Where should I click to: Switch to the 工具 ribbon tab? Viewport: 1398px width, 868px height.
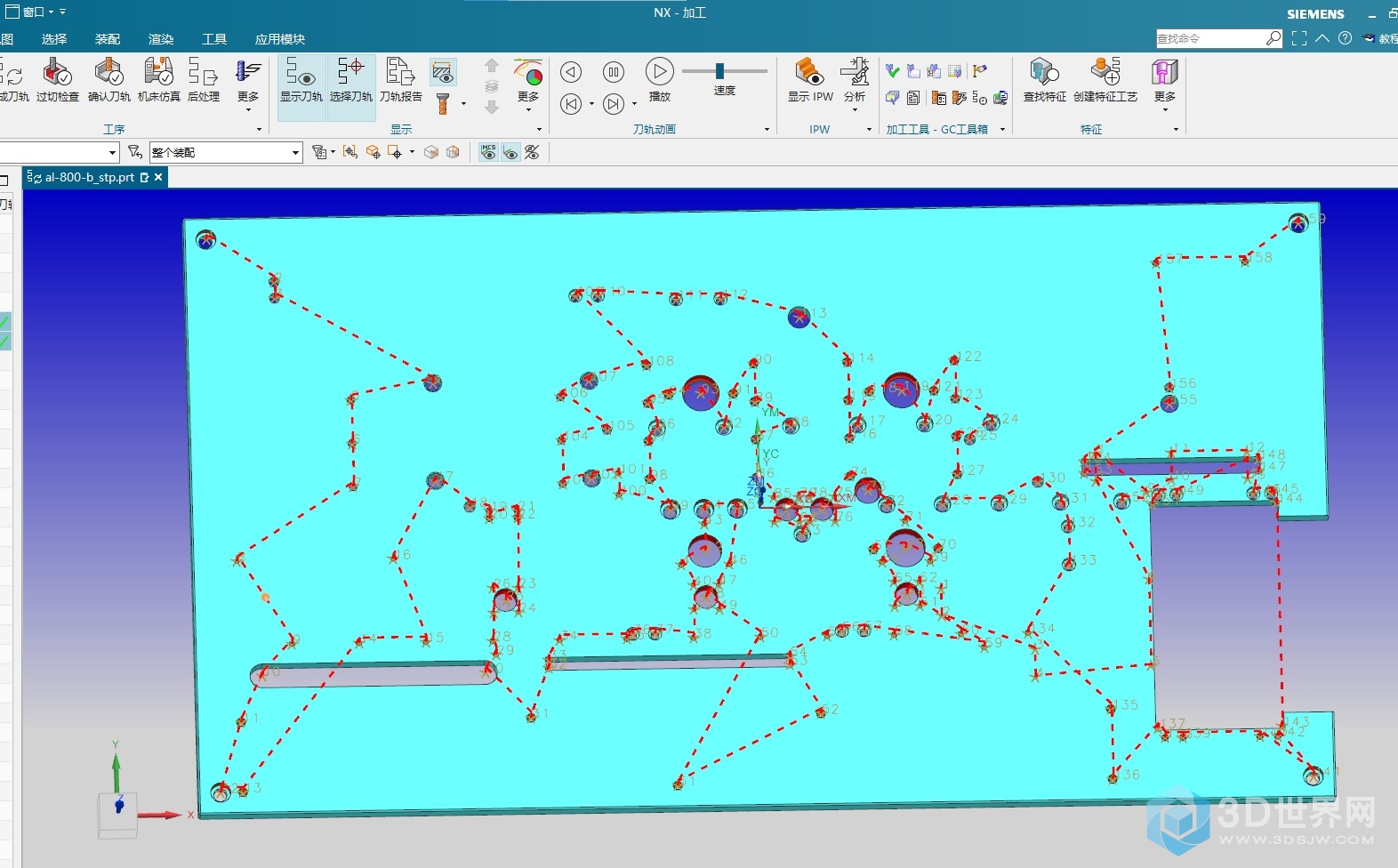coord(214,39)
